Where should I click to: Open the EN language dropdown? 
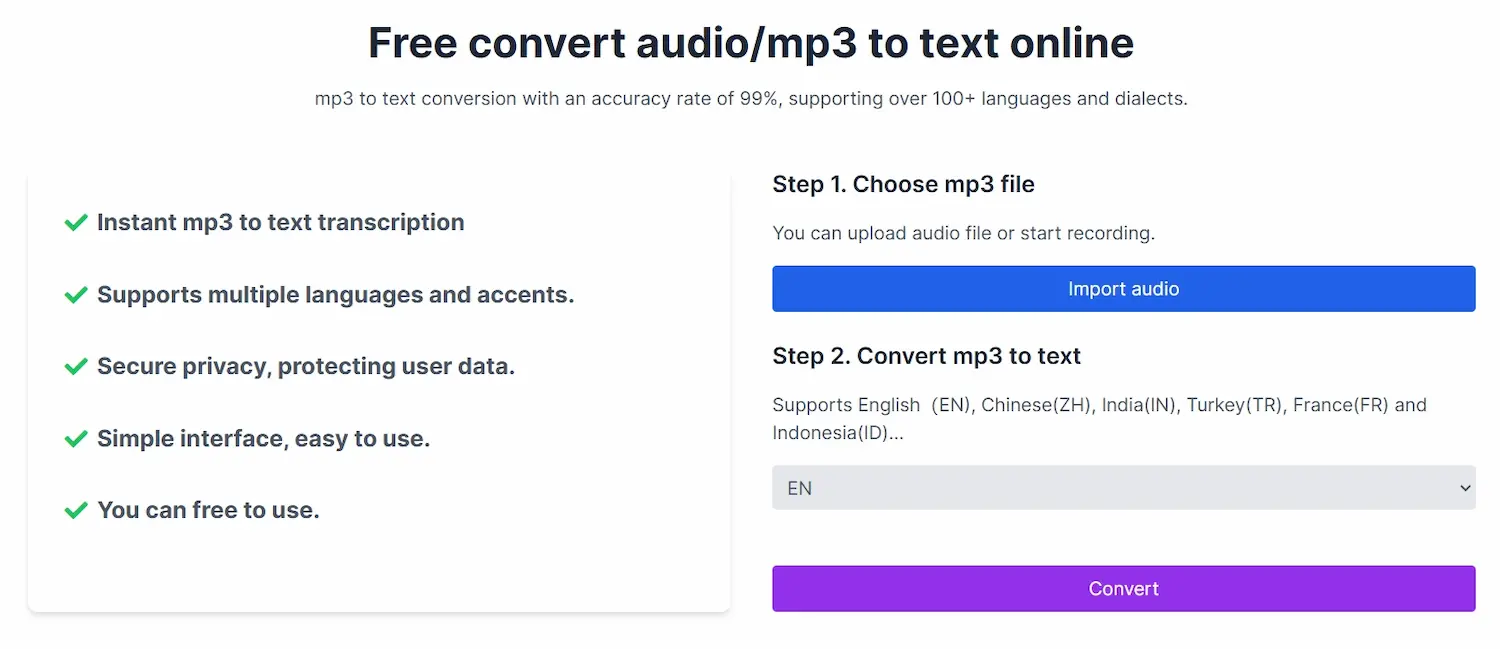1123,487
